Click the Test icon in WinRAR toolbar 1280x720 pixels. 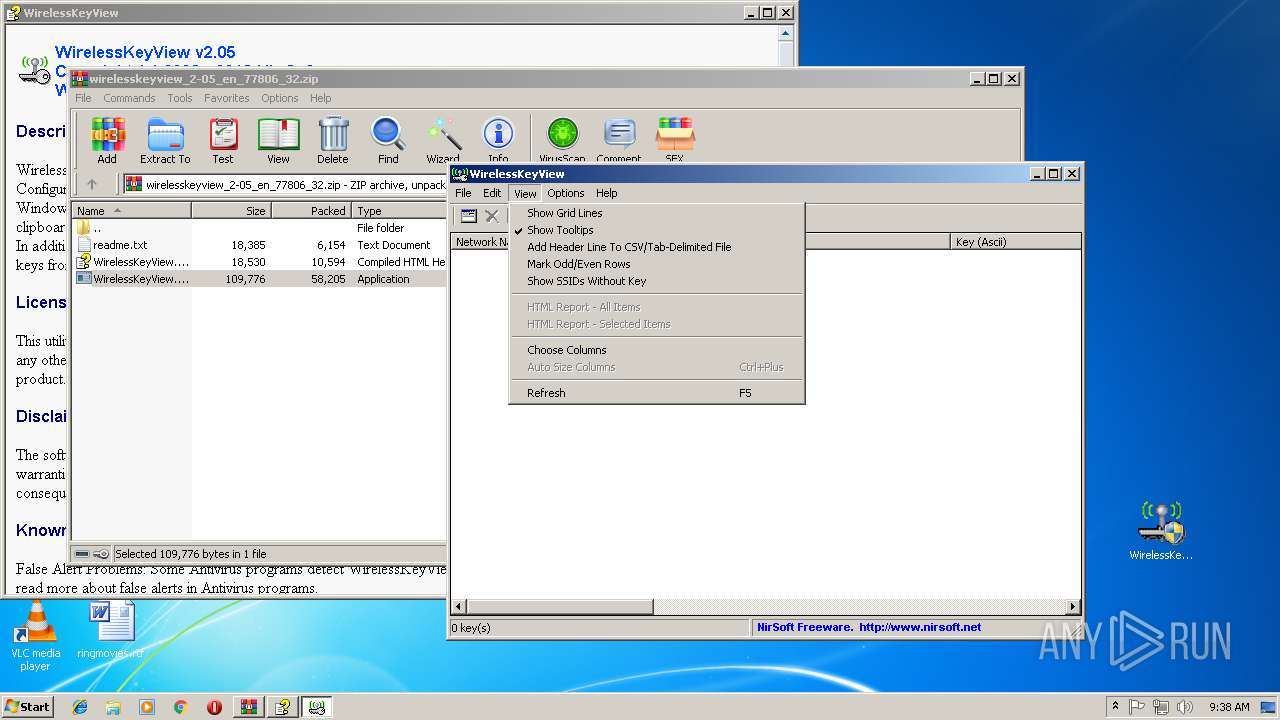click(223, 140)
